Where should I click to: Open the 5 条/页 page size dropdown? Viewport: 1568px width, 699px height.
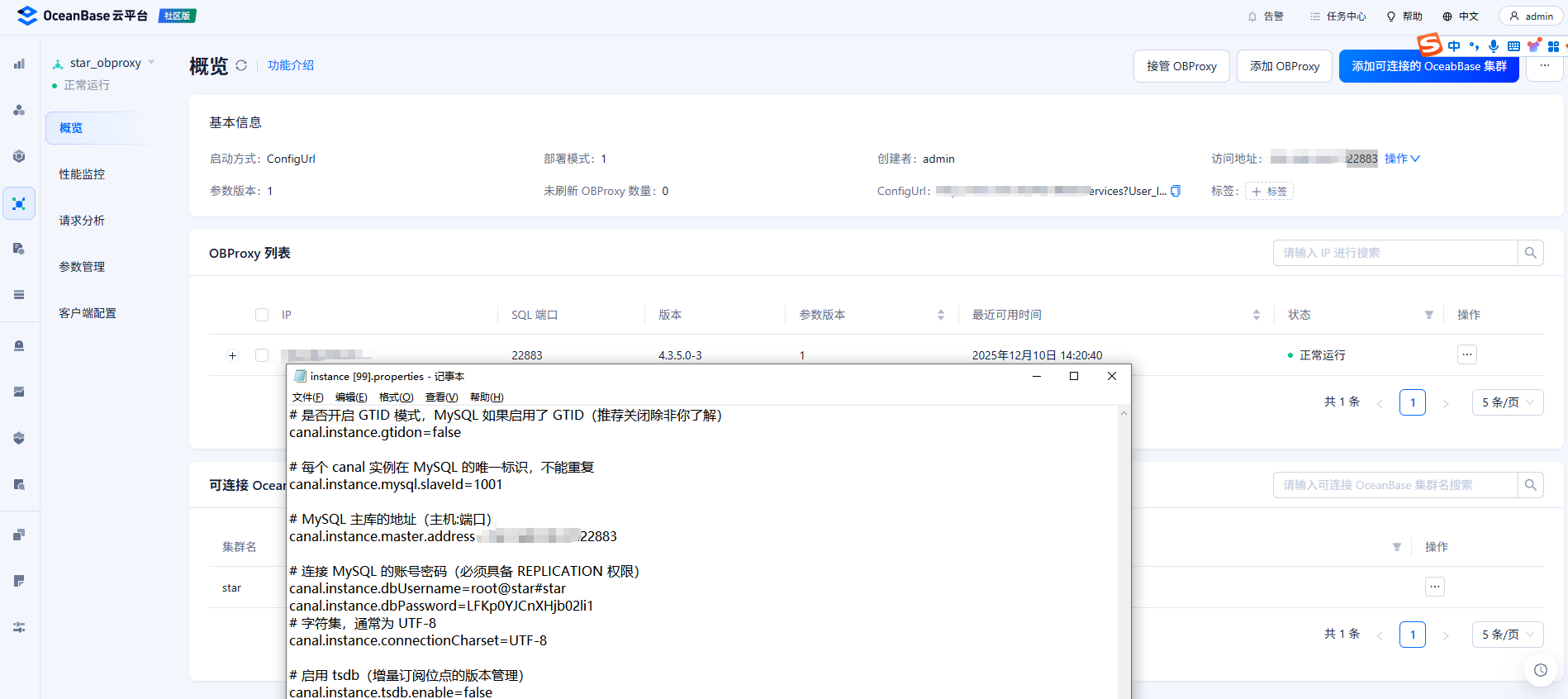click(x=1507, y=402)
